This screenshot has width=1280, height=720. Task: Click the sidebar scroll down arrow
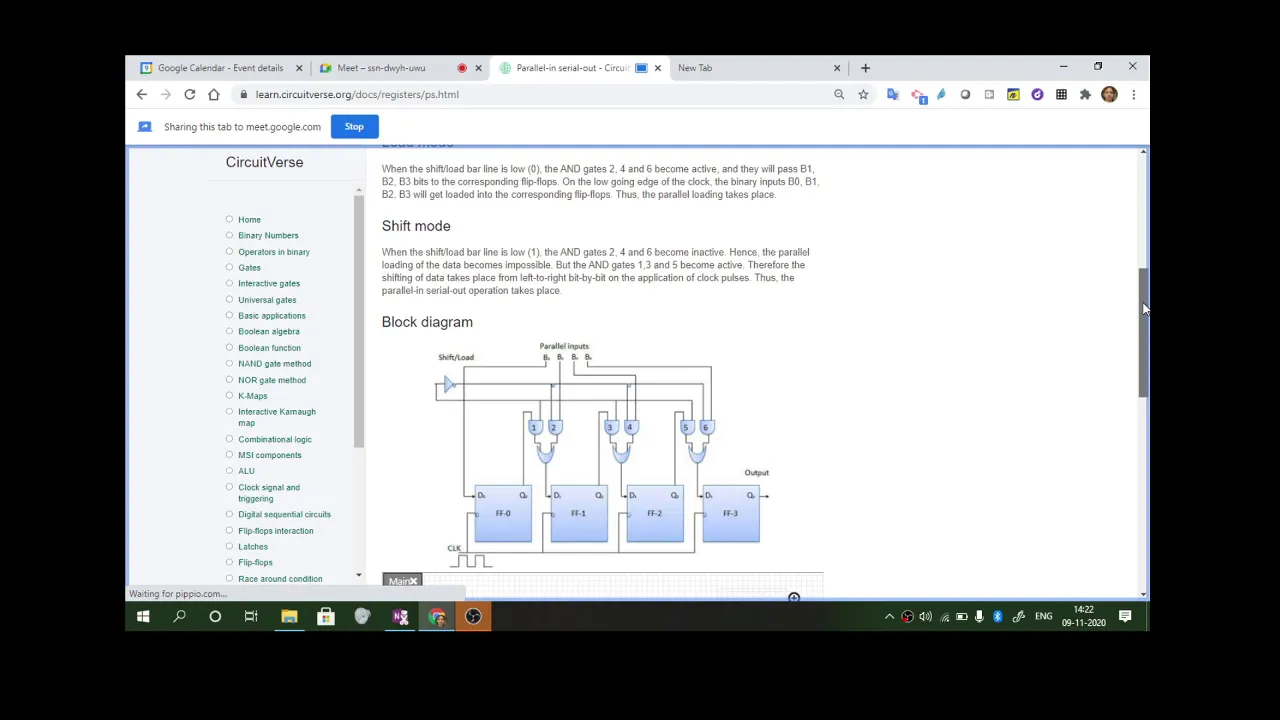358,576
